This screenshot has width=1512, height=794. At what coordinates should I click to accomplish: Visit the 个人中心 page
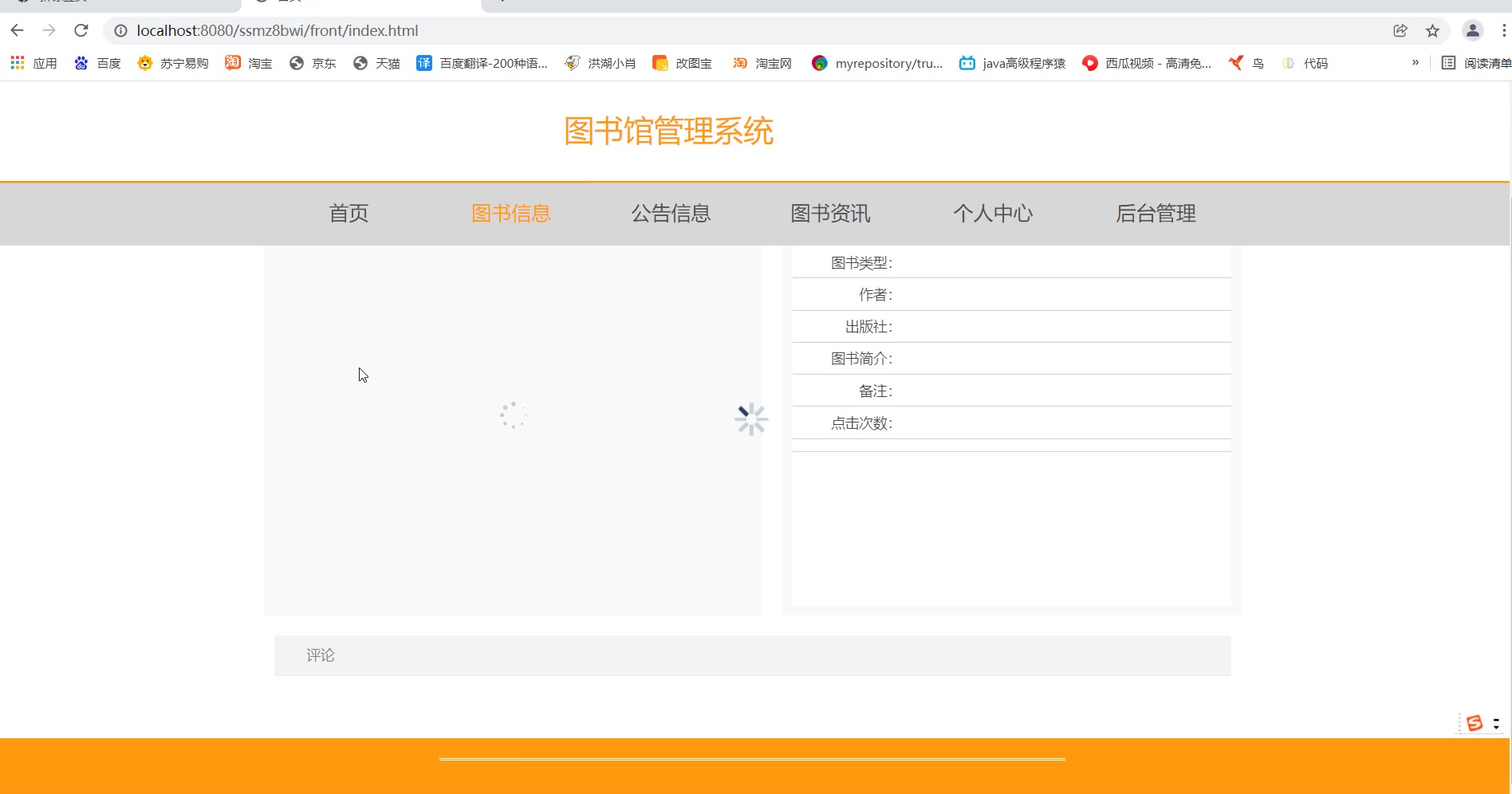[993, 214]
